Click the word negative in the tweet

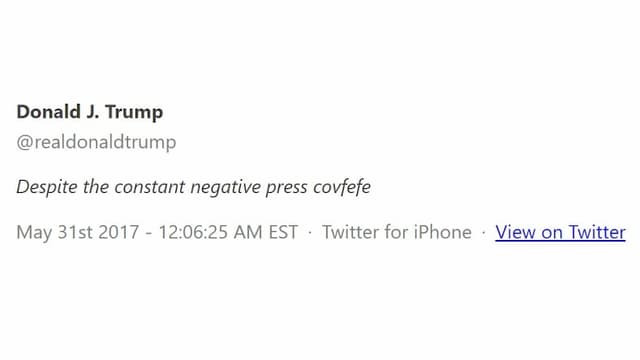(x=225, y=188)
